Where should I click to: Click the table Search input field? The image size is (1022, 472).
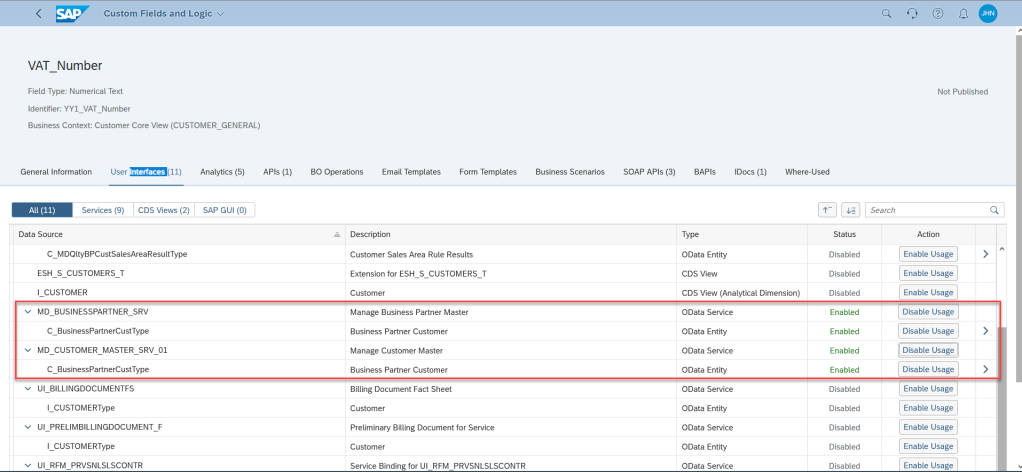pos(926,210)
